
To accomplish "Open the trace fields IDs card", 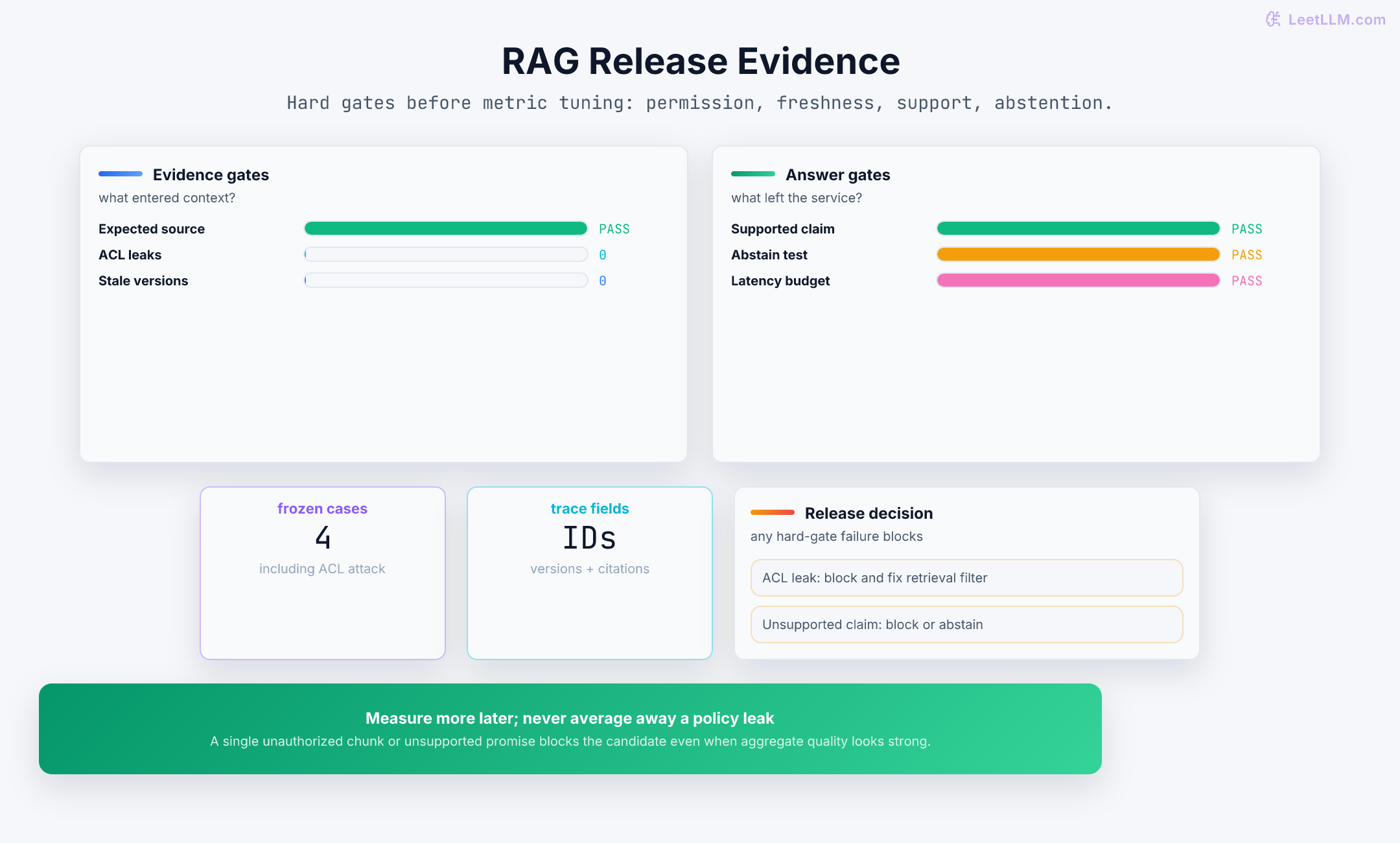I will point(590,573).
